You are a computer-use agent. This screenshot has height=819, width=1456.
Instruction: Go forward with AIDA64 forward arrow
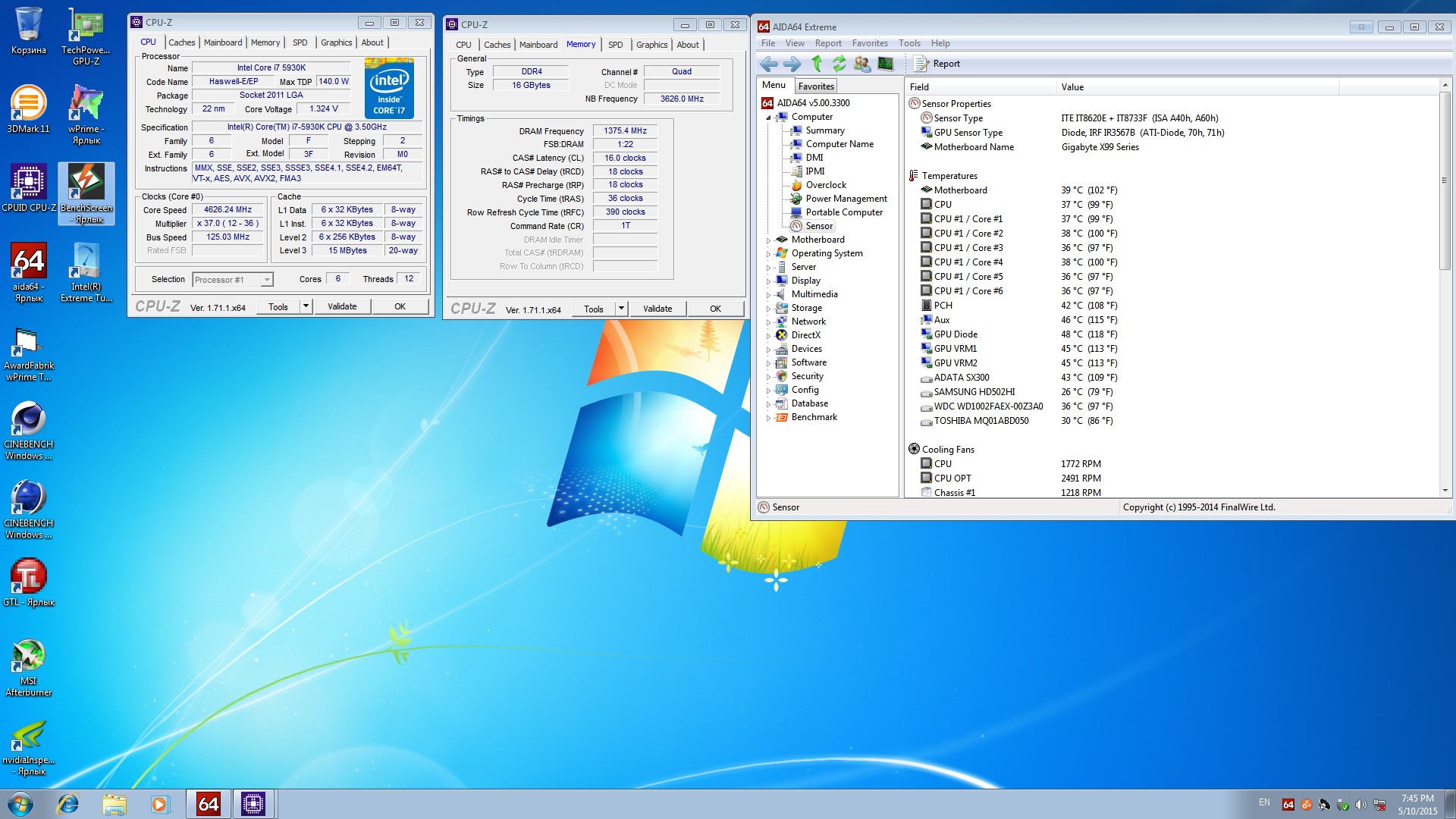[792, 64]
